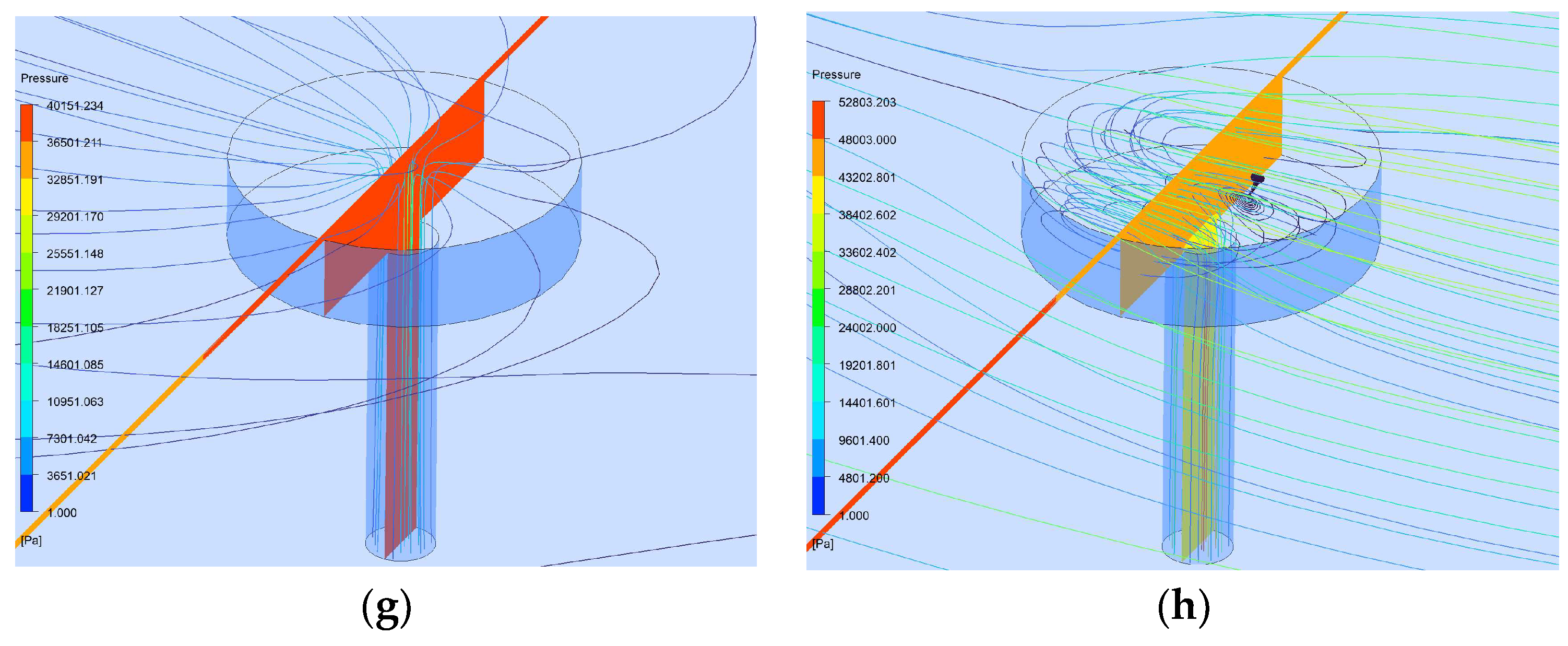Click the red top segment of left pressure legend
1568x646 pixels.
pos(27,123)
